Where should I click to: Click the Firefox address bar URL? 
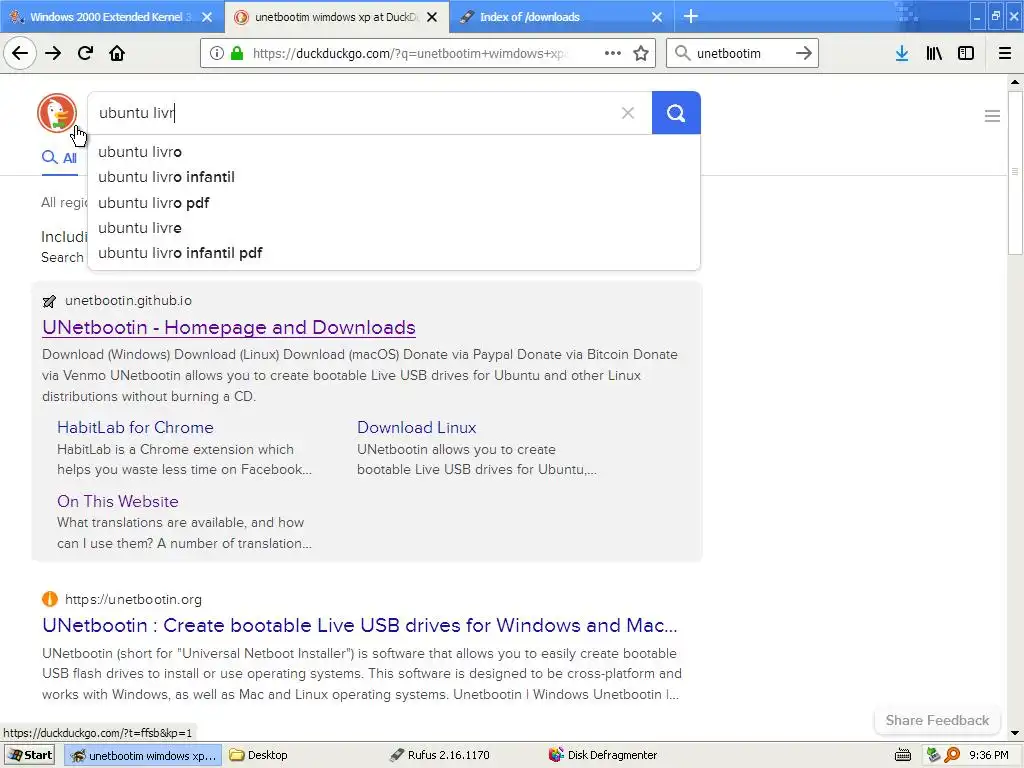click(x=410, y=53)
